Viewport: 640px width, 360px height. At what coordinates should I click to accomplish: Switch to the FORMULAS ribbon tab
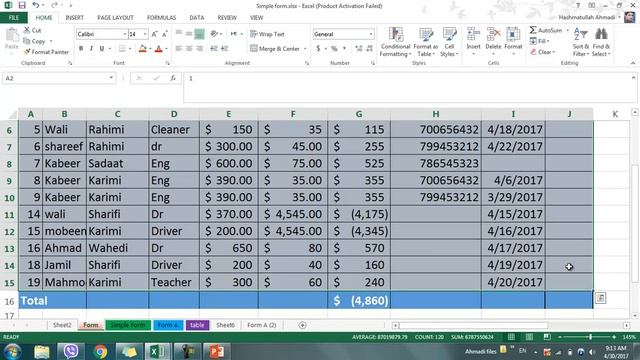click(161, 18)
